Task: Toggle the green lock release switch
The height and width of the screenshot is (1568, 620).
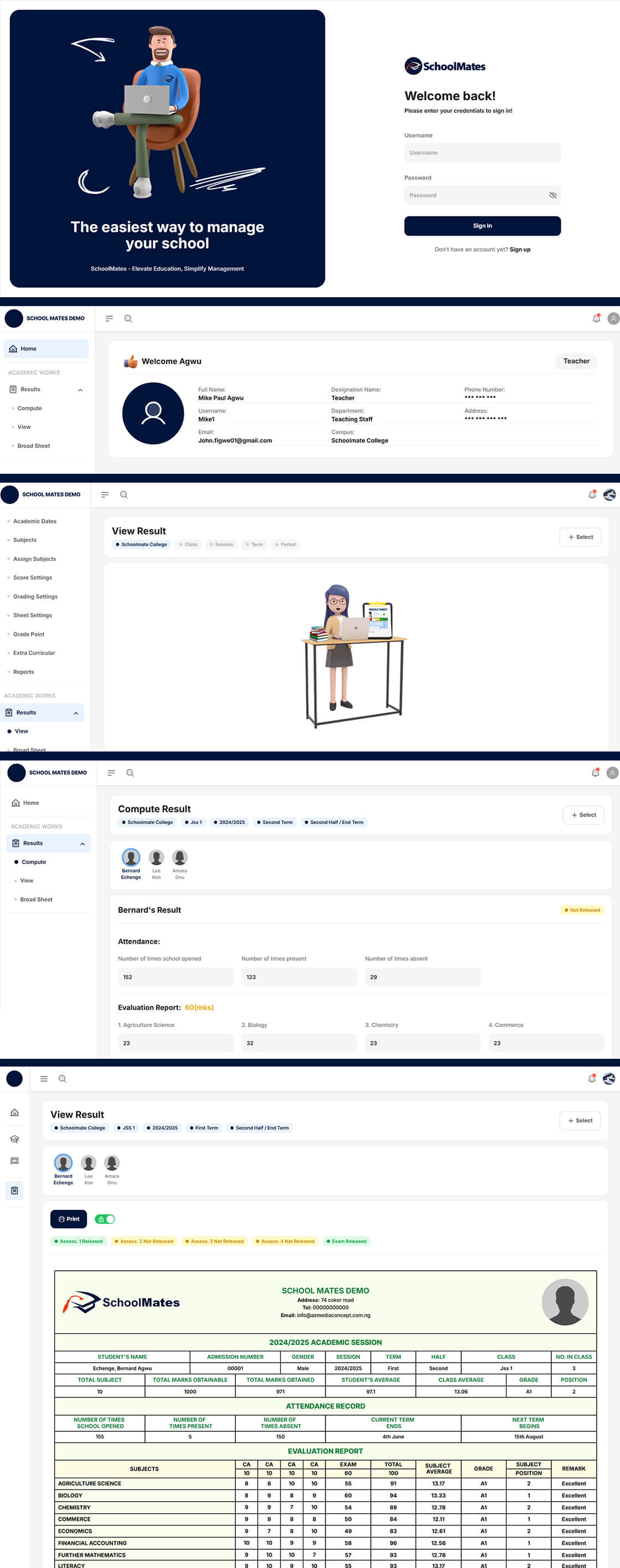Action: click(105, 1219)
